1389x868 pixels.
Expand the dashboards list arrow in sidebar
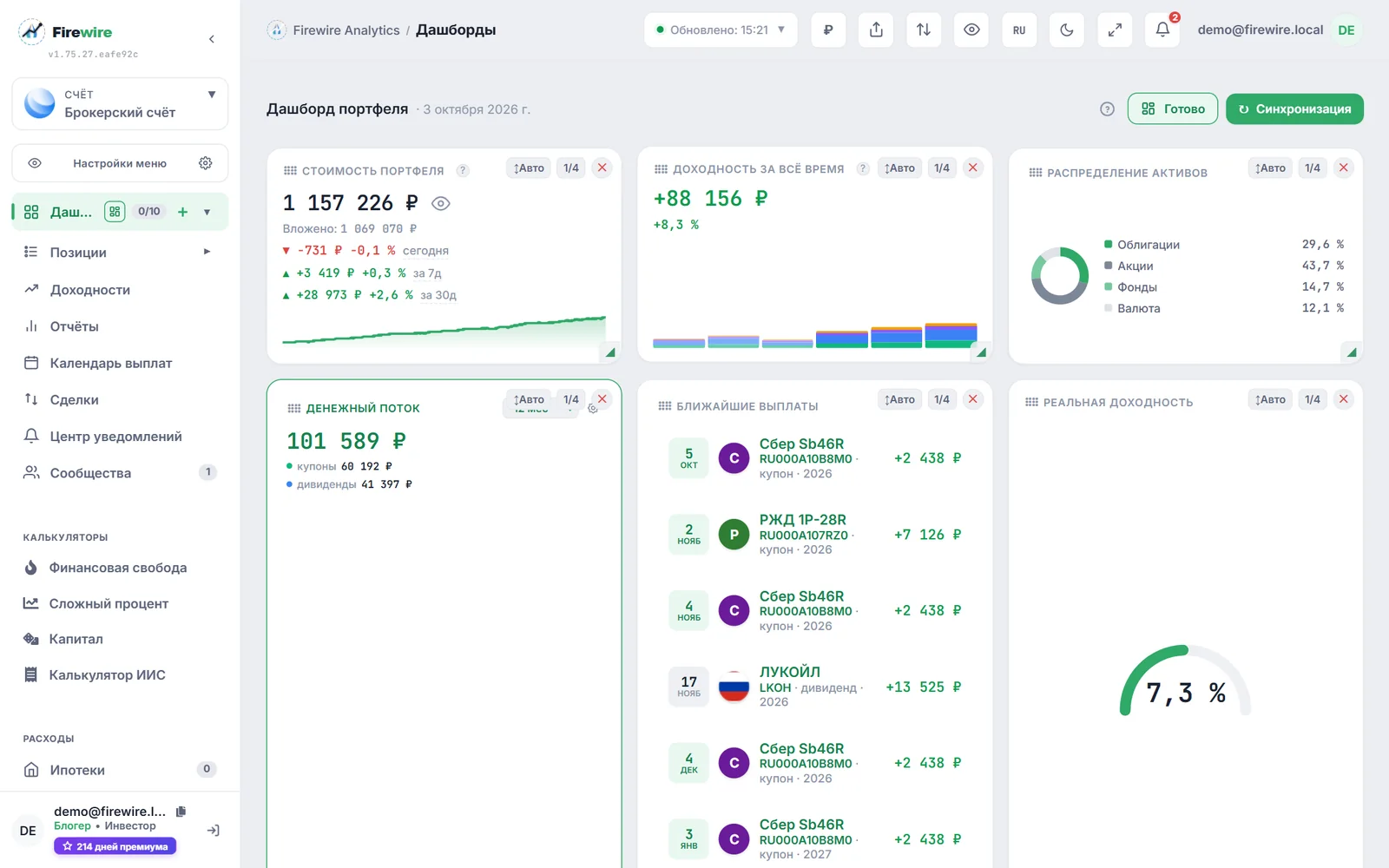[x=207, y=212]
